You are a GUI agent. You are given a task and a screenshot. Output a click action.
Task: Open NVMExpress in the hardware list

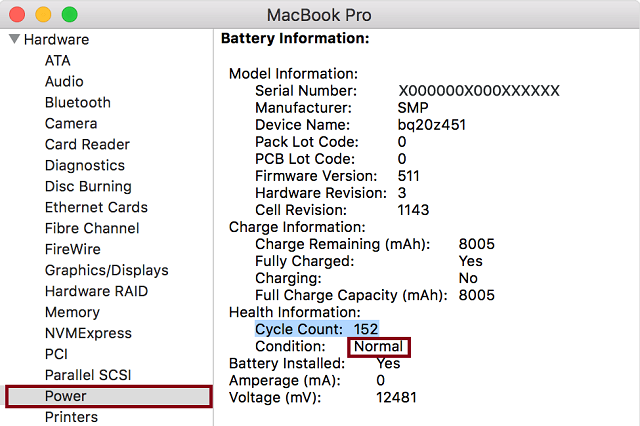tap(88, 333)
